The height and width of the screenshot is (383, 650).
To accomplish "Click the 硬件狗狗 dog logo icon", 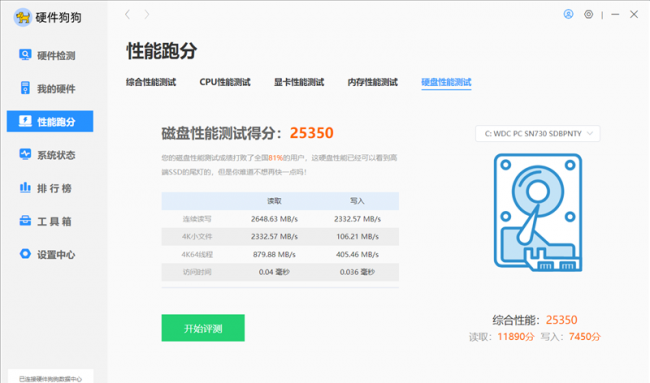I will tap(23, 17).
